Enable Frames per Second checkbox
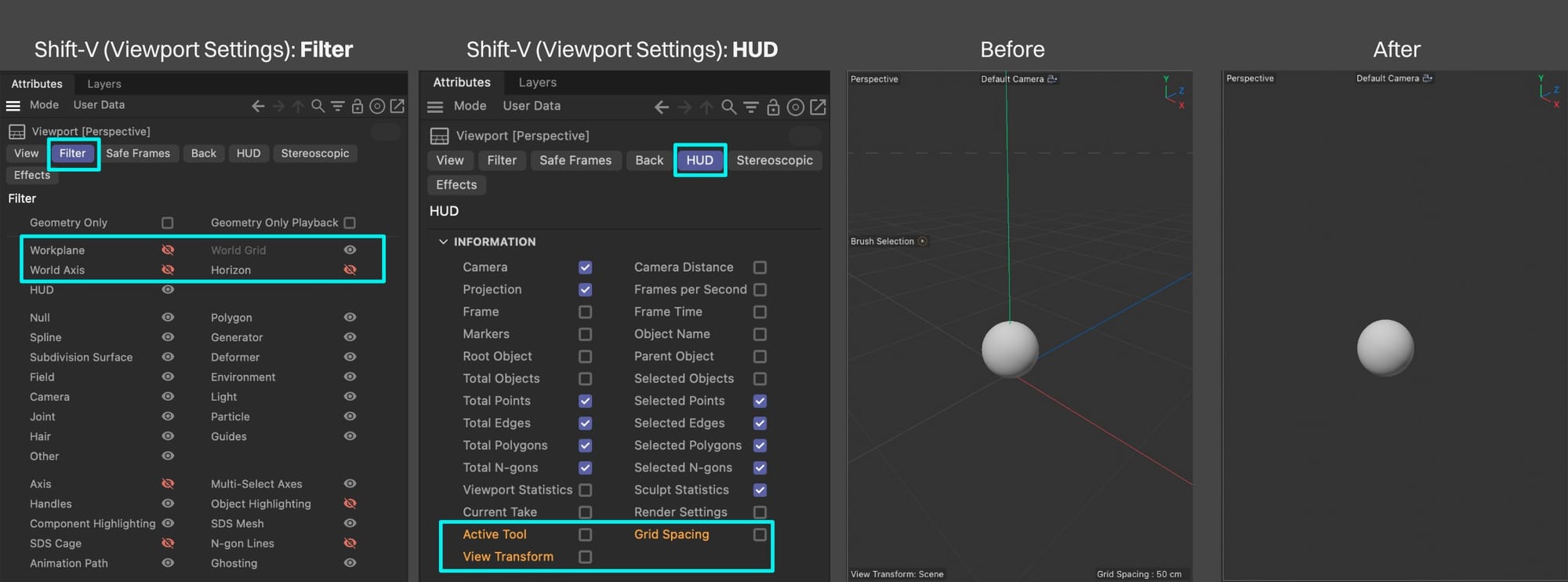 (760, 289)
